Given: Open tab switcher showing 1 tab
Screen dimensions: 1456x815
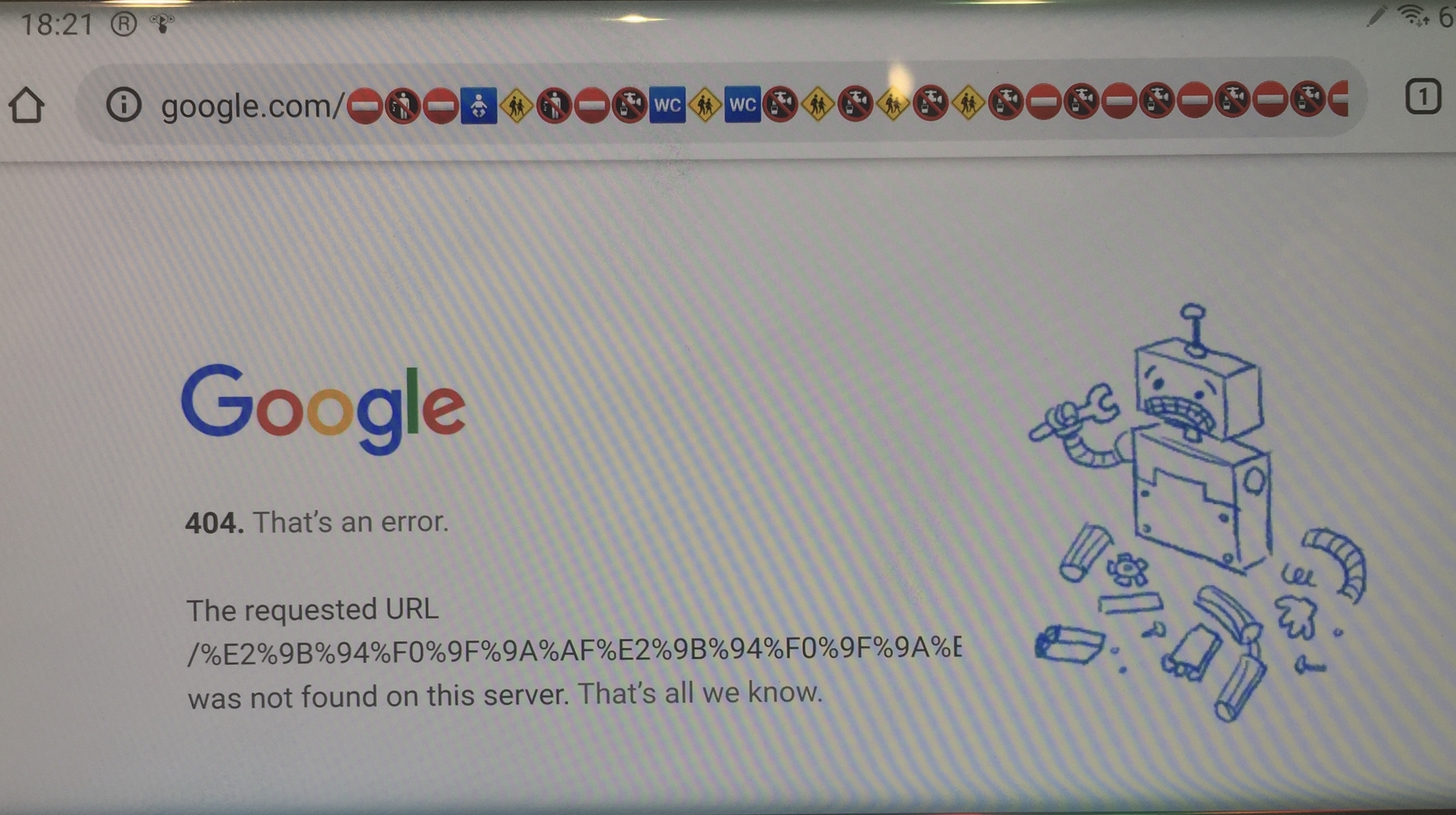Looking at the screenshot, I should 1423,97.
